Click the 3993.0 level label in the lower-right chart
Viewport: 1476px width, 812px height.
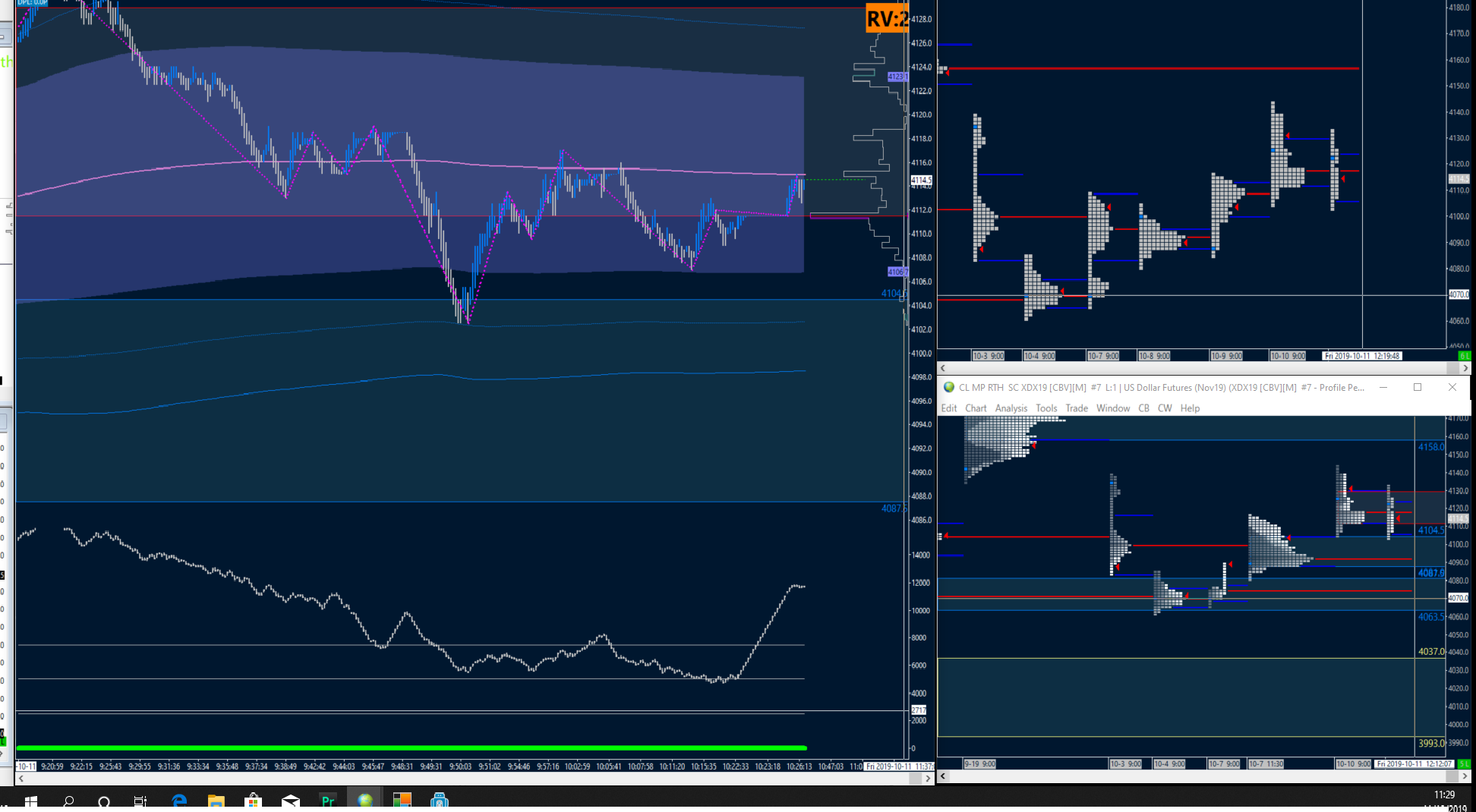1430,743
